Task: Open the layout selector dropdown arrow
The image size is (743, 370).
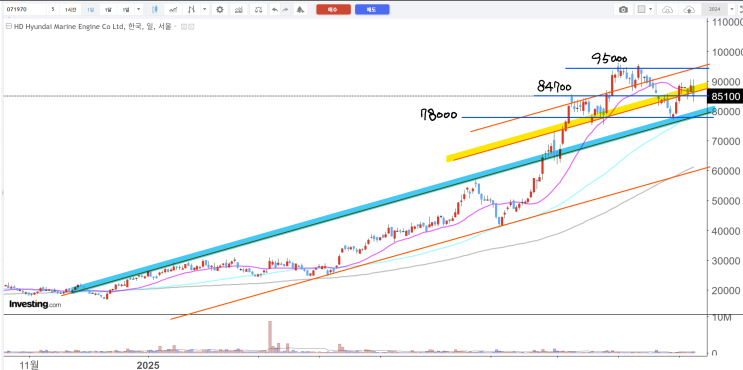Action: coord(651,9)
